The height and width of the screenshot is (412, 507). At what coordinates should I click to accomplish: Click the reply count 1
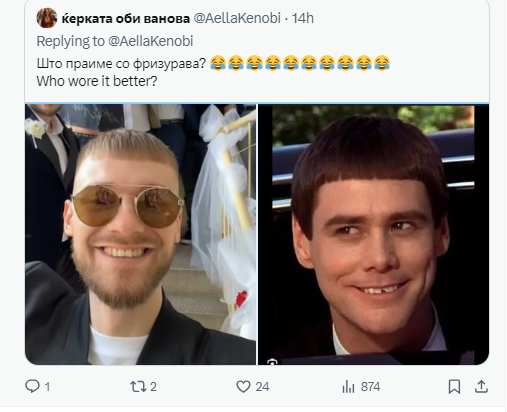pos(47,387)
